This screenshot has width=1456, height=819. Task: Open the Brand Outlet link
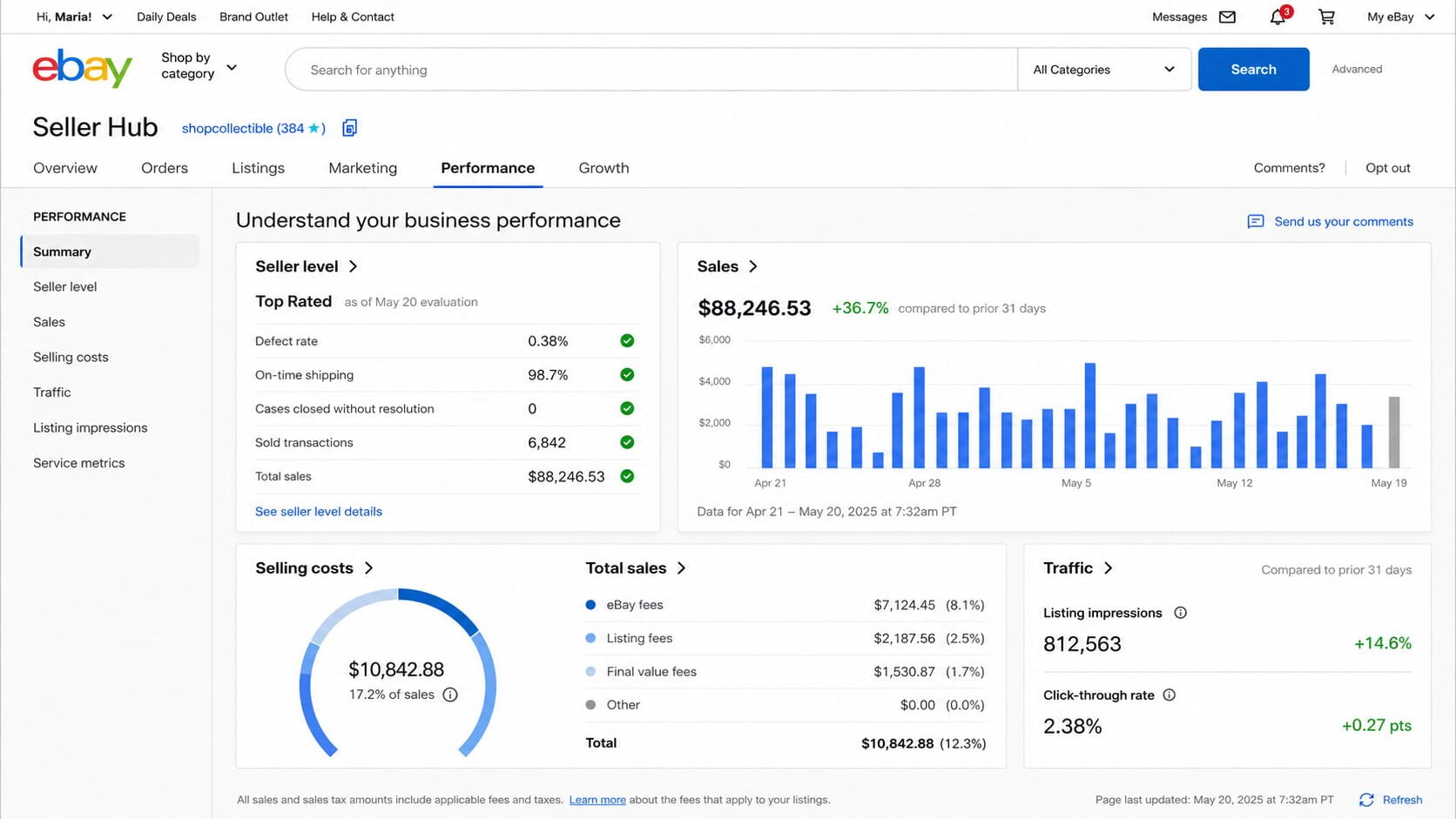point(253,17)
